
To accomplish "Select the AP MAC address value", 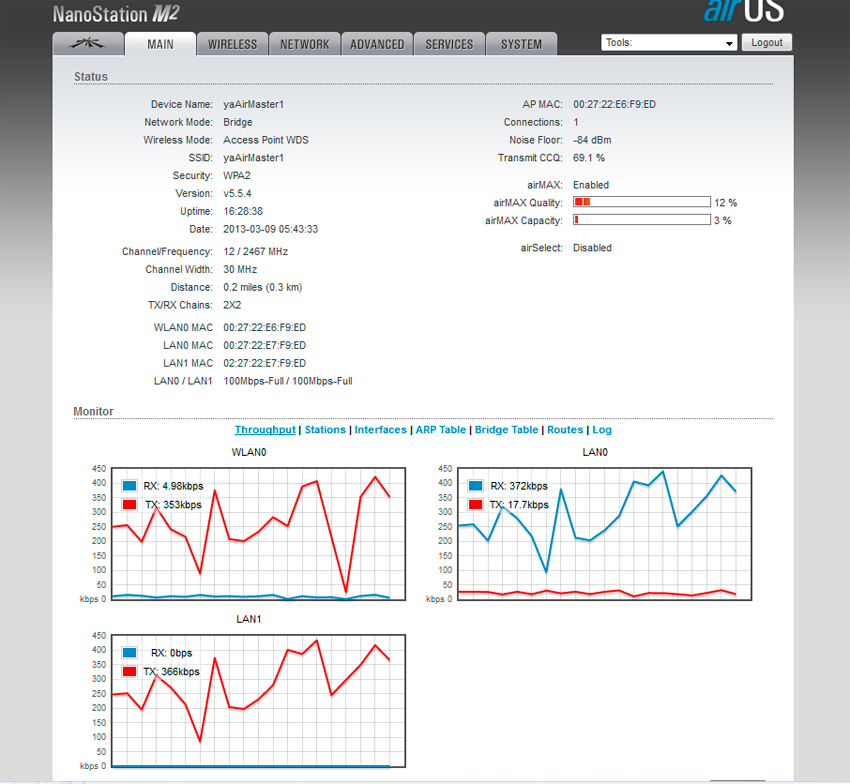I will click(x=614, y=104).
